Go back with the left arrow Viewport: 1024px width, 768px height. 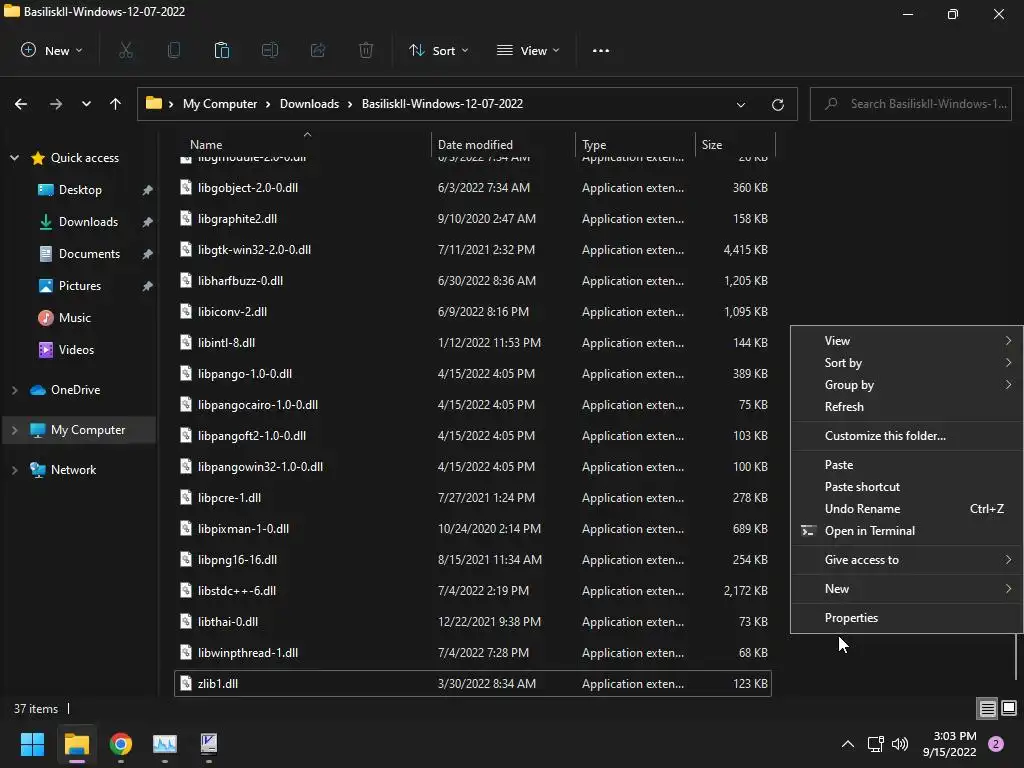(21, 104)
